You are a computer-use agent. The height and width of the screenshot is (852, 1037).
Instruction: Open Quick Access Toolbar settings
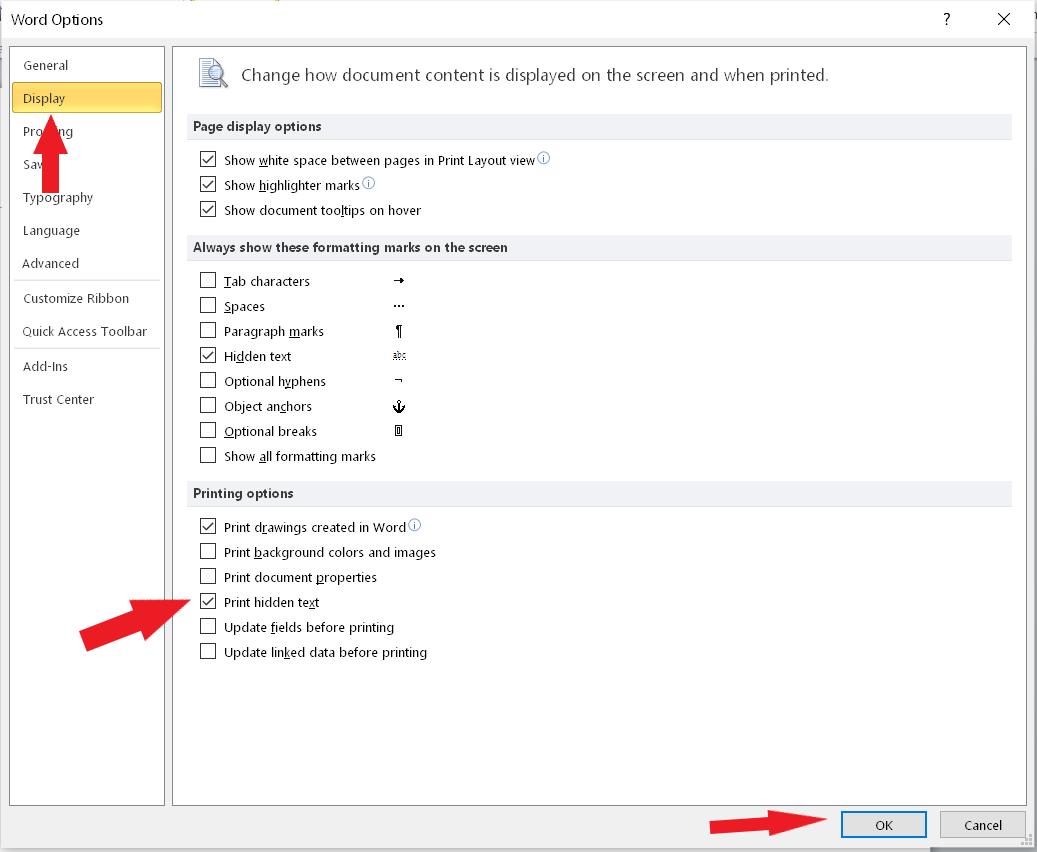point(87,331)
